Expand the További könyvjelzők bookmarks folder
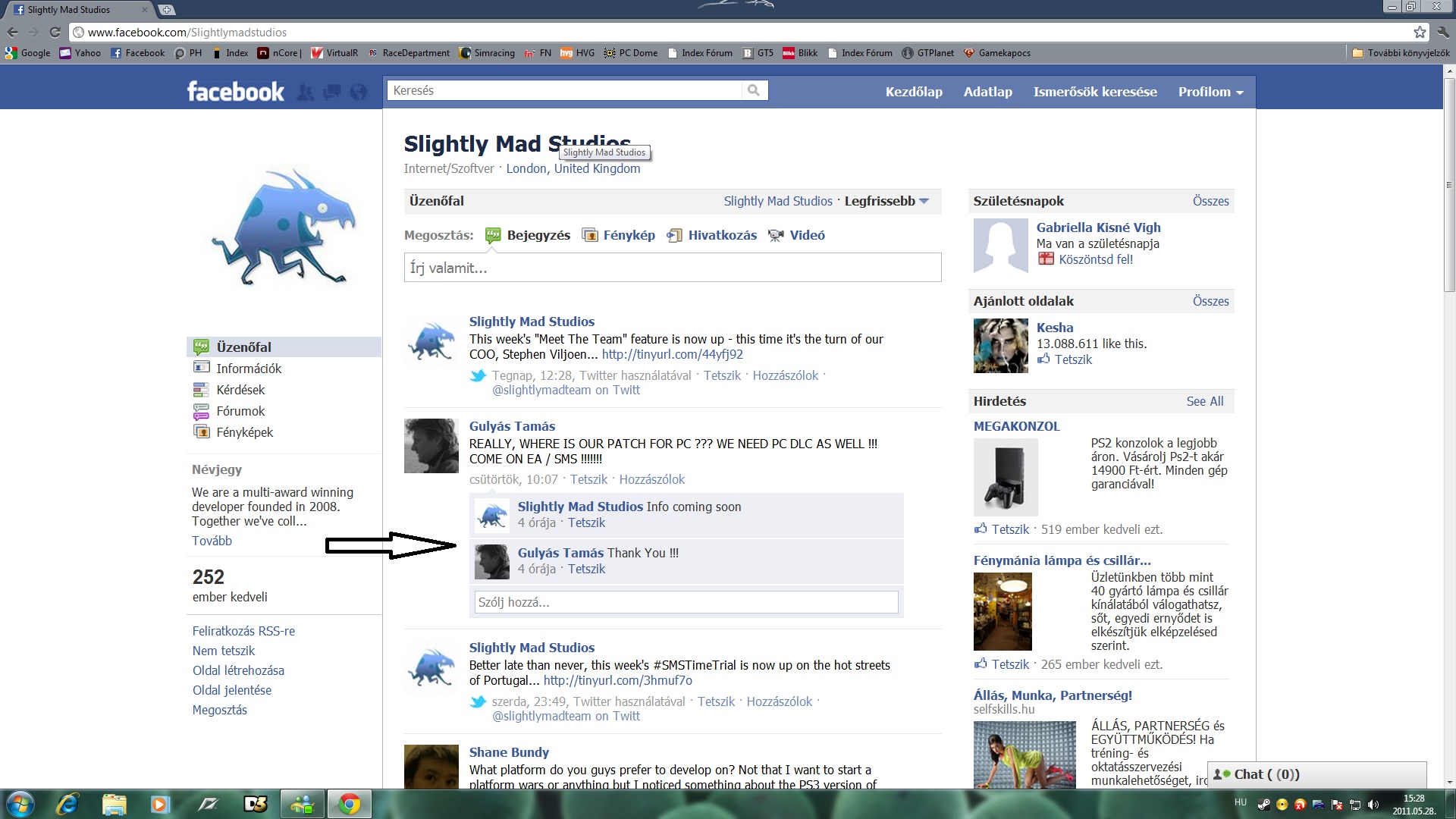 (x=1401, y=53)
